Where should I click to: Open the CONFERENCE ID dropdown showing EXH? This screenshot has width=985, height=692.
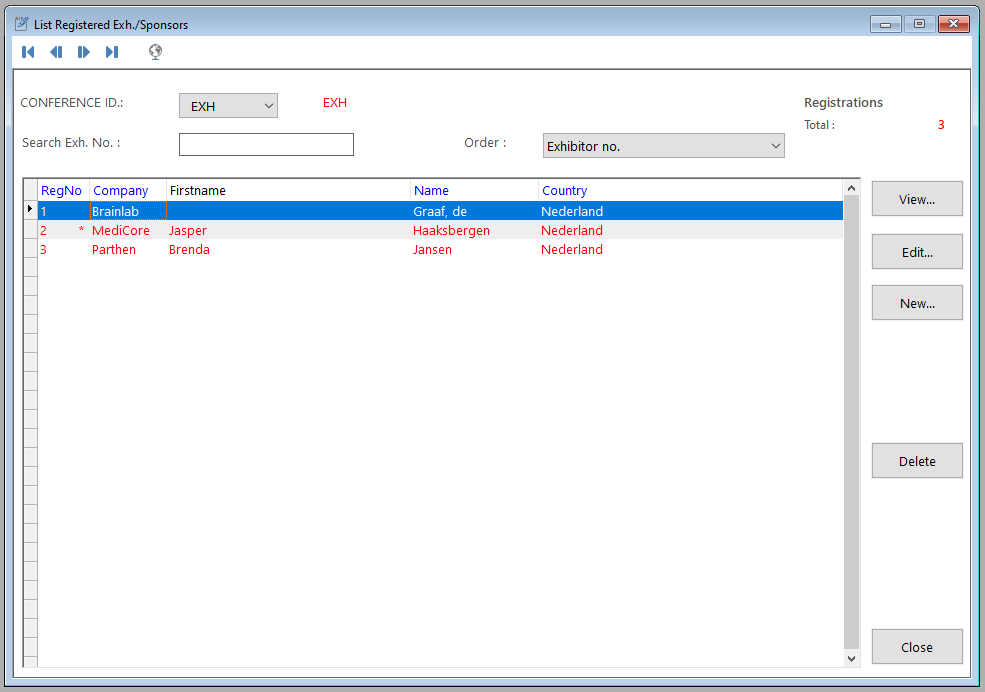228,106
